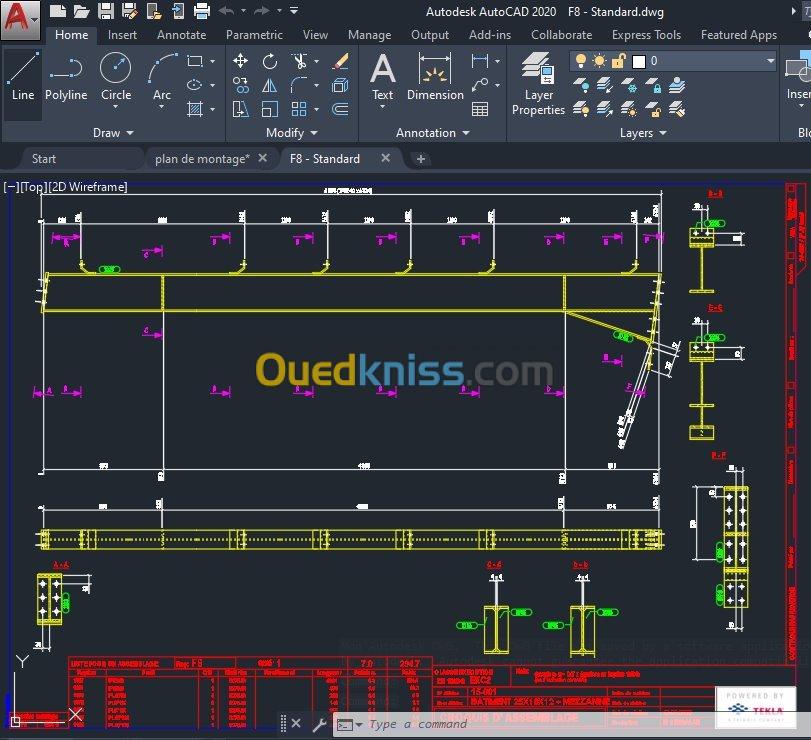Close the F8 - Standard drawing tab

pyautogui.click(x=385, y=158)
